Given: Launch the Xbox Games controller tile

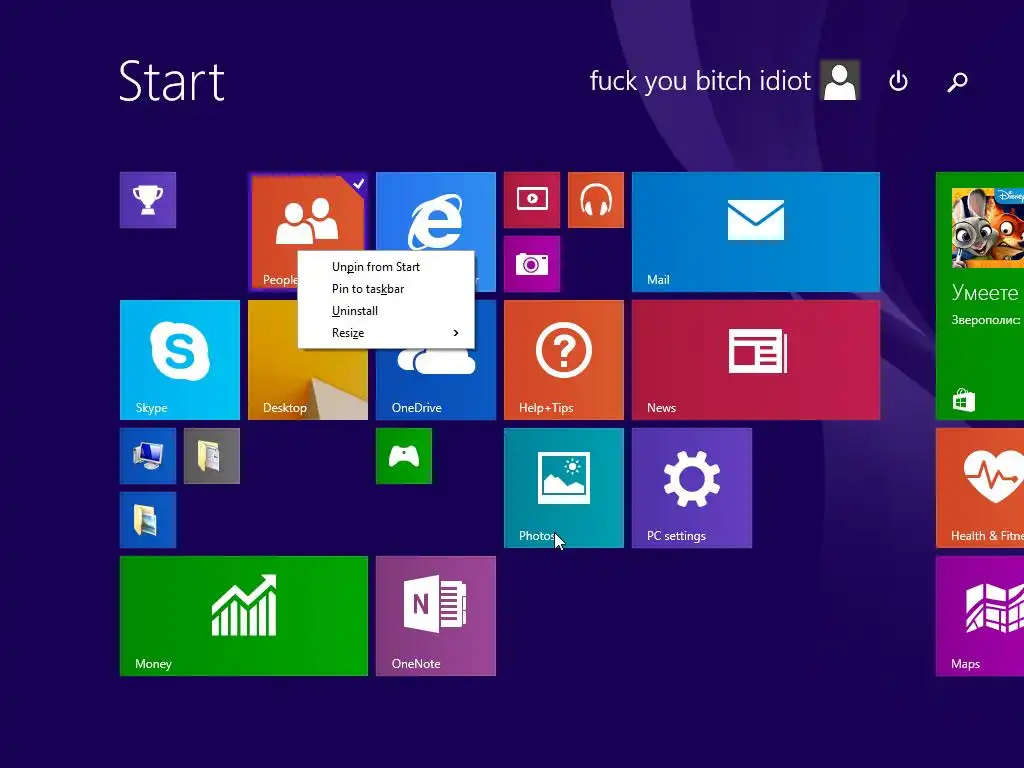Looking at the screenshot, I should [404, 456].
